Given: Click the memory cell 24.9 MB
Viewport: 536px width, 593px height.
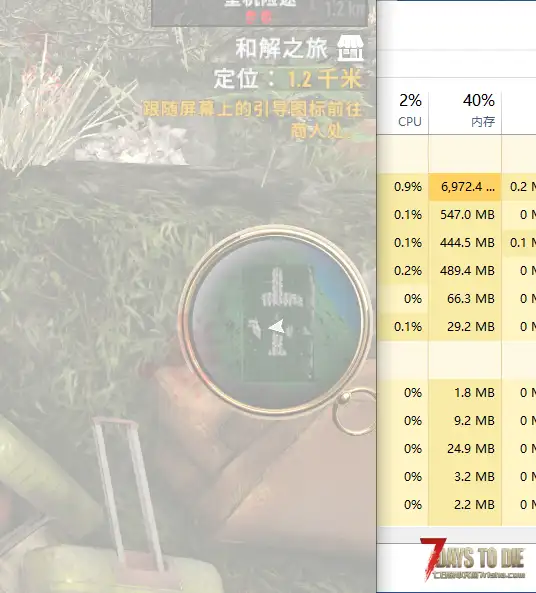Looking at the screenshot, I should coord(465,449).
